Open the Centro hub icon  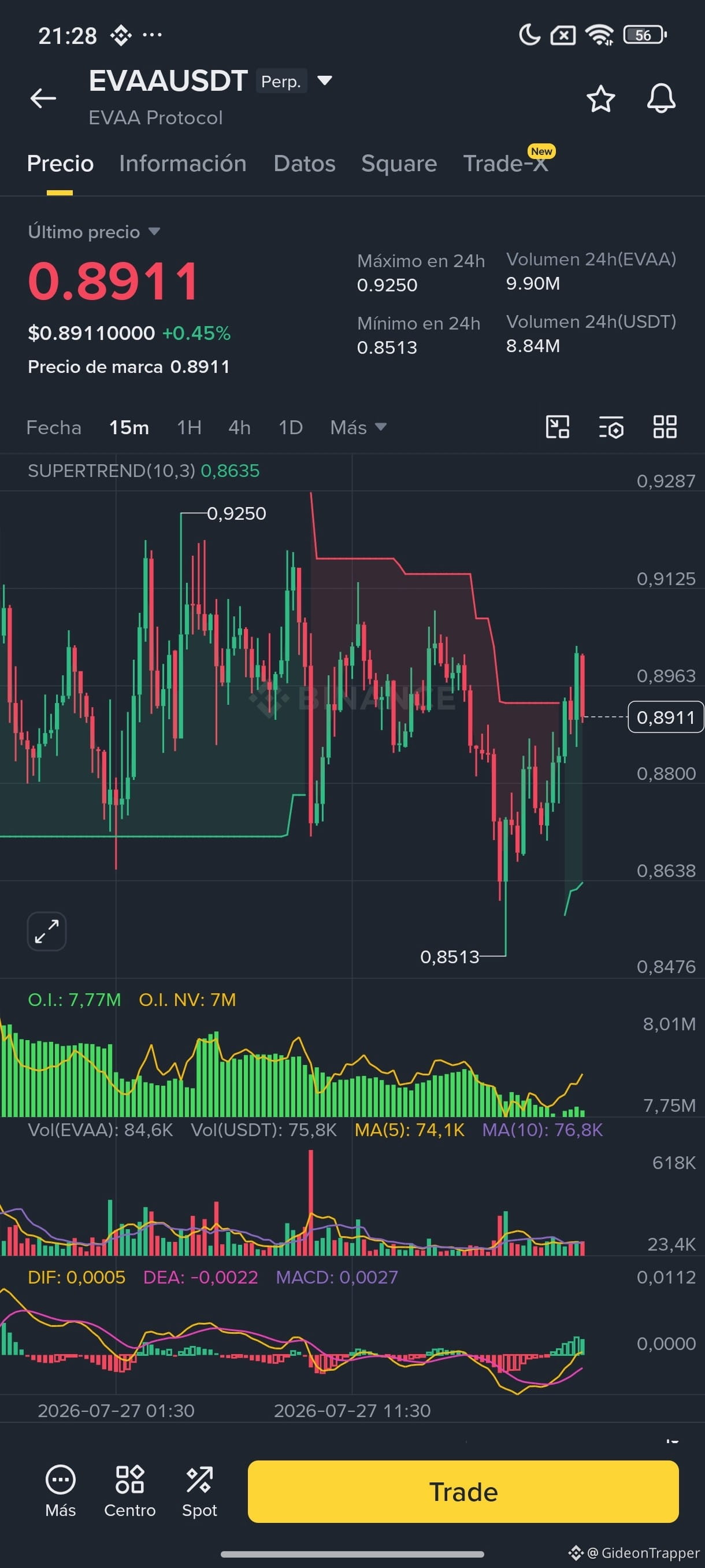point(129,1491)
